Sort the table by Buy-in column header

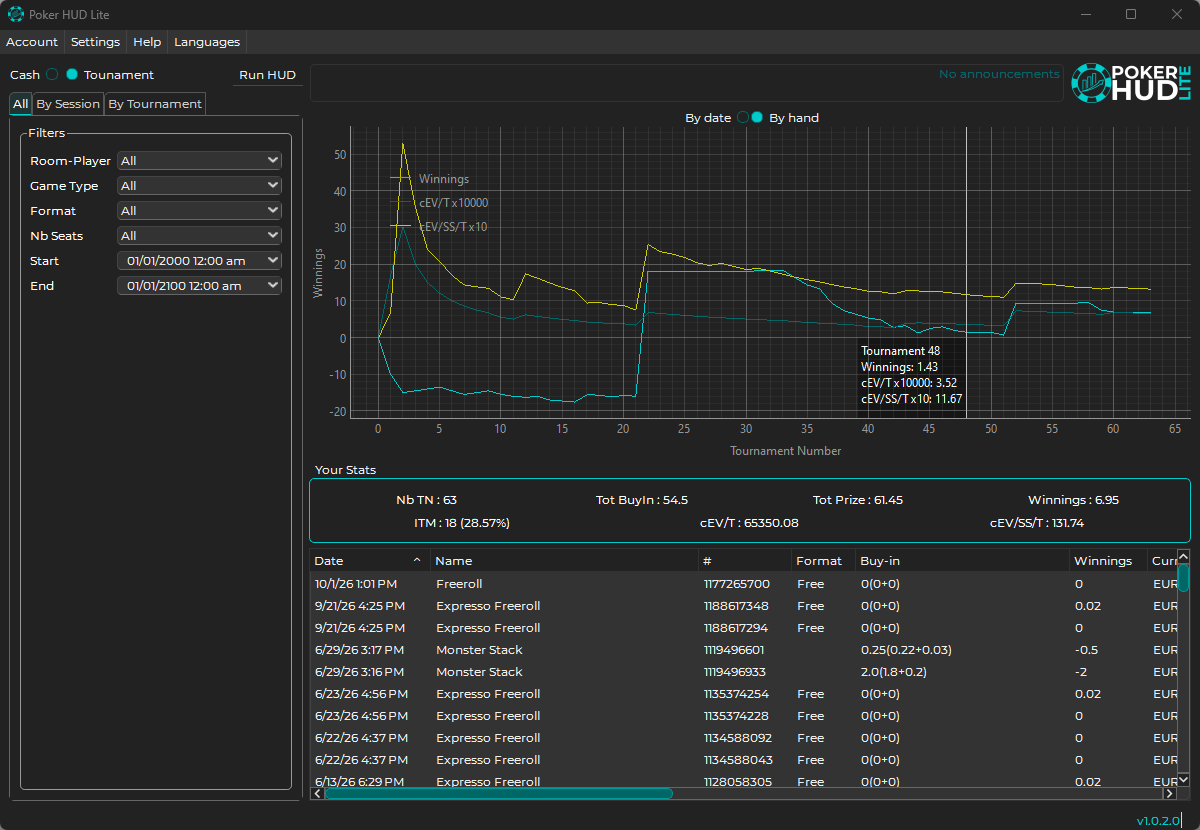[962, 561]
